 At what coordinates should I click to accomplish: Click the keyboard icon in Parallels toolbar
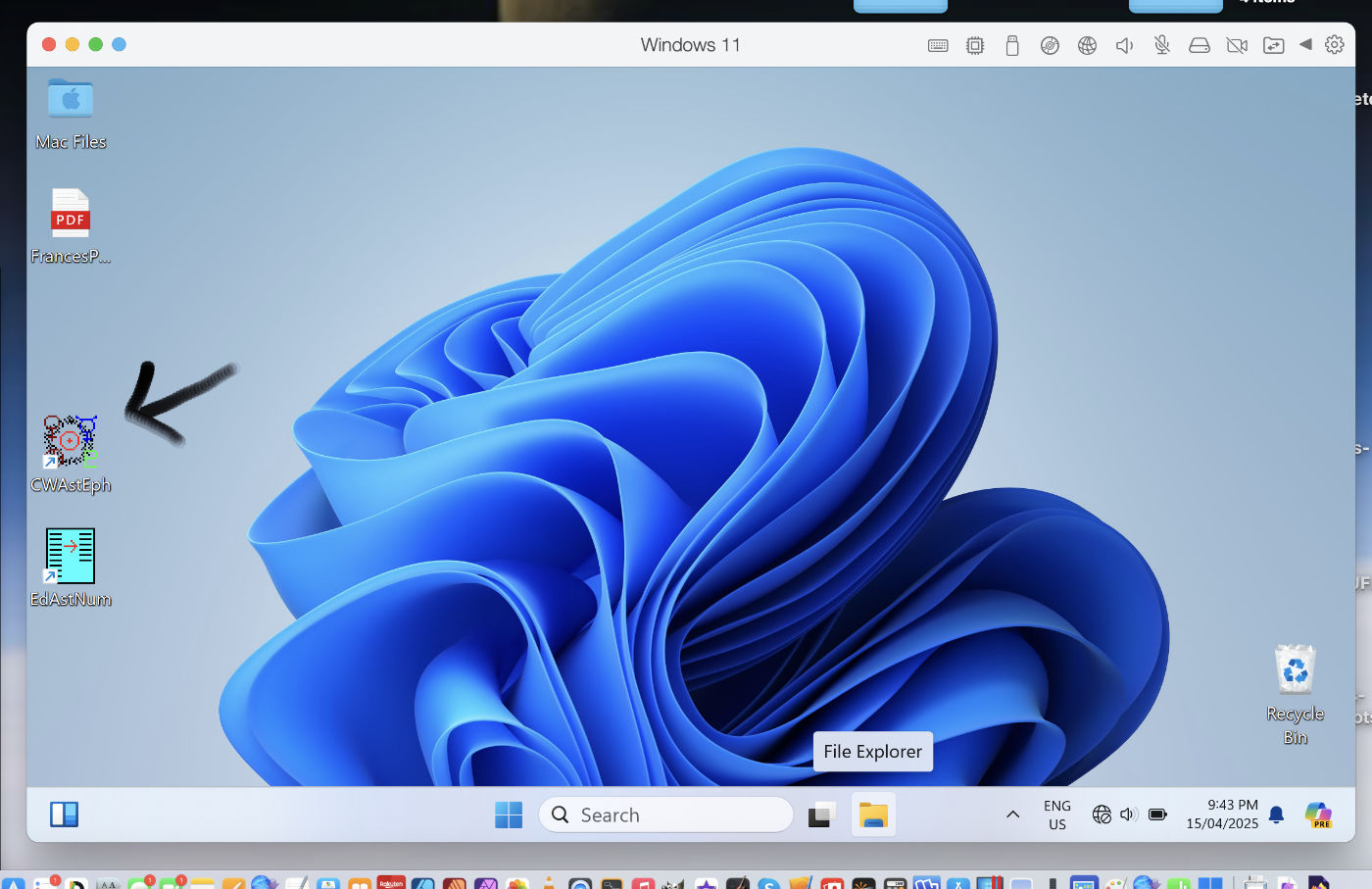coord(938,45)
